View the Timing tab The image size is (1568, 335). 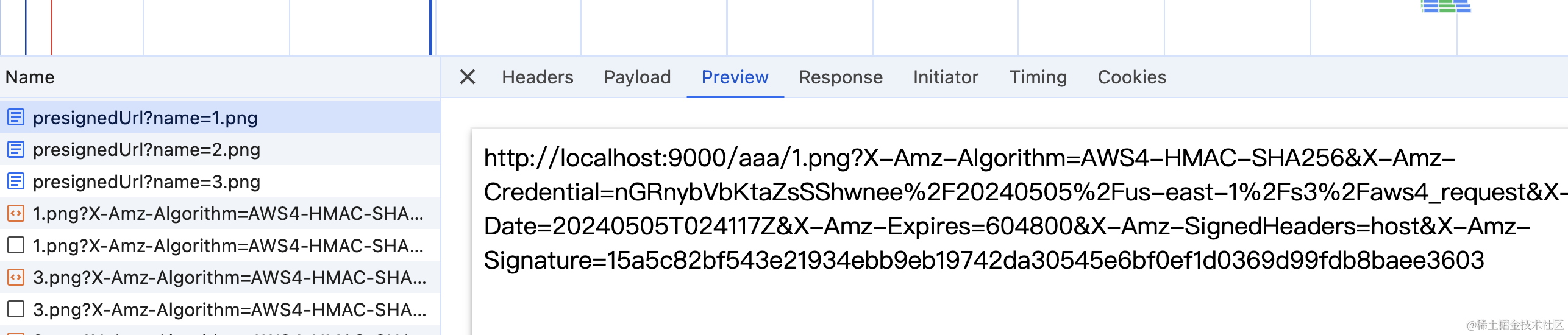1038,77
